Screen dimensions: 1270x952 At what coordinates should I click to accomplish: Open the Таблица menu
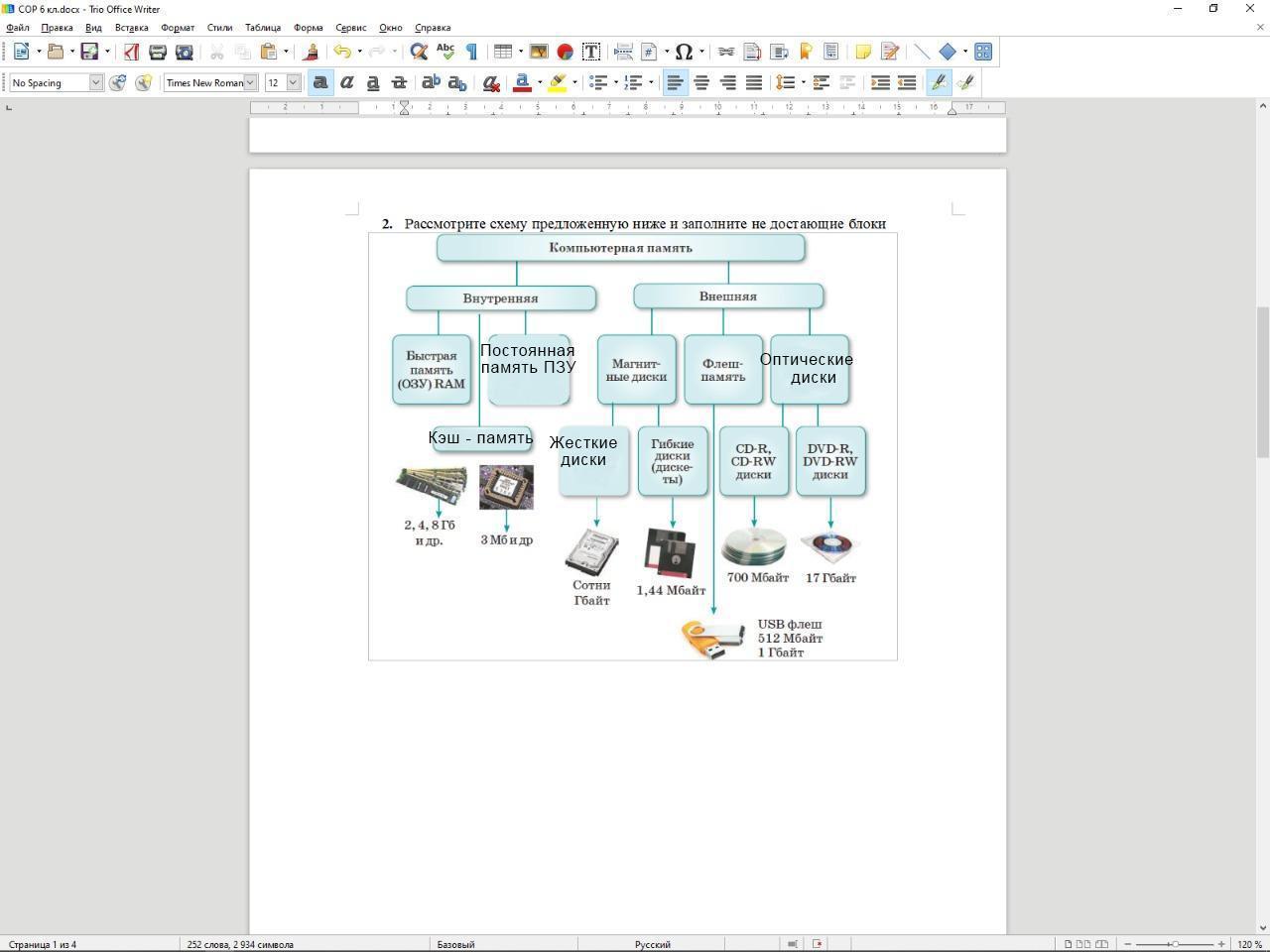(263, 28)
